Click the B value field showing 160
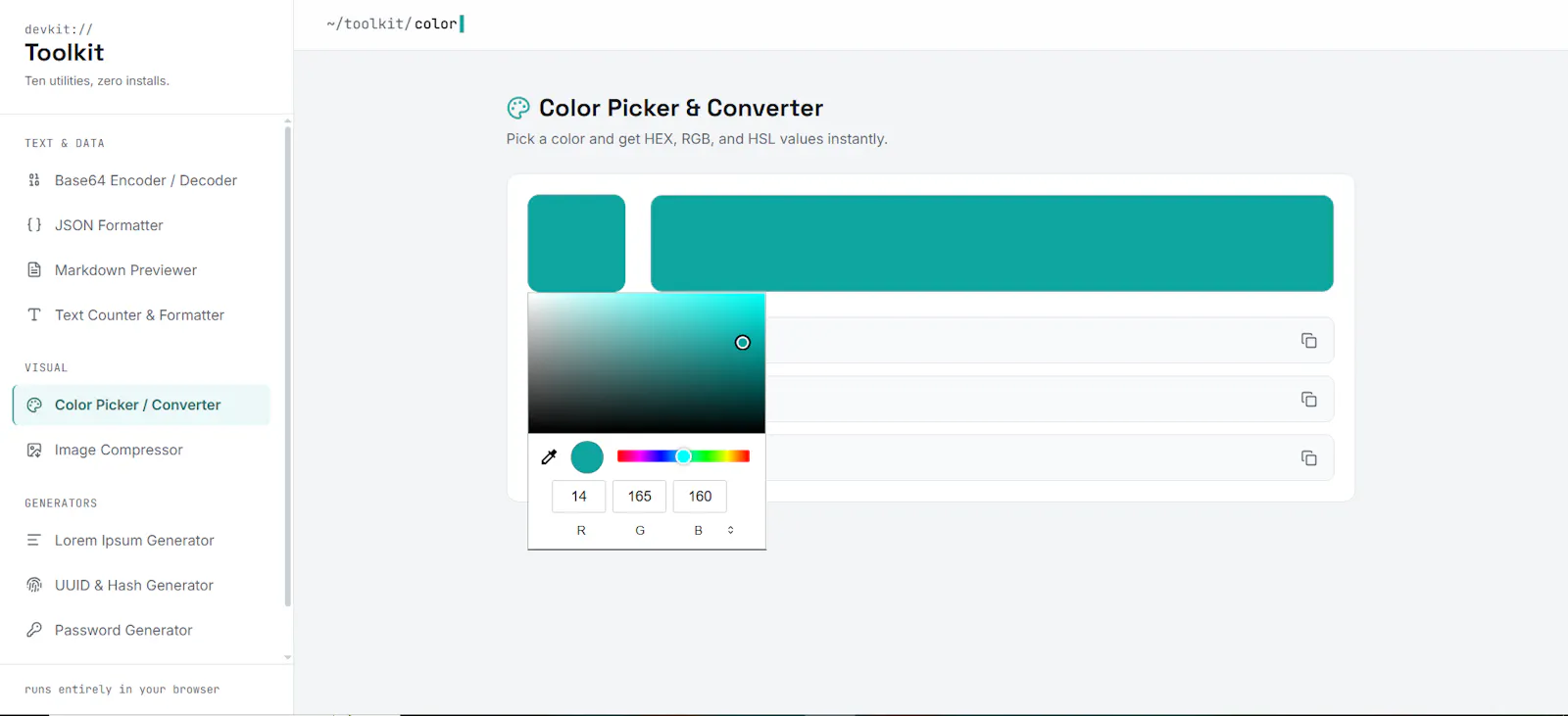The width and height of the screenshot is (1568, 716). tap(700, 497)
